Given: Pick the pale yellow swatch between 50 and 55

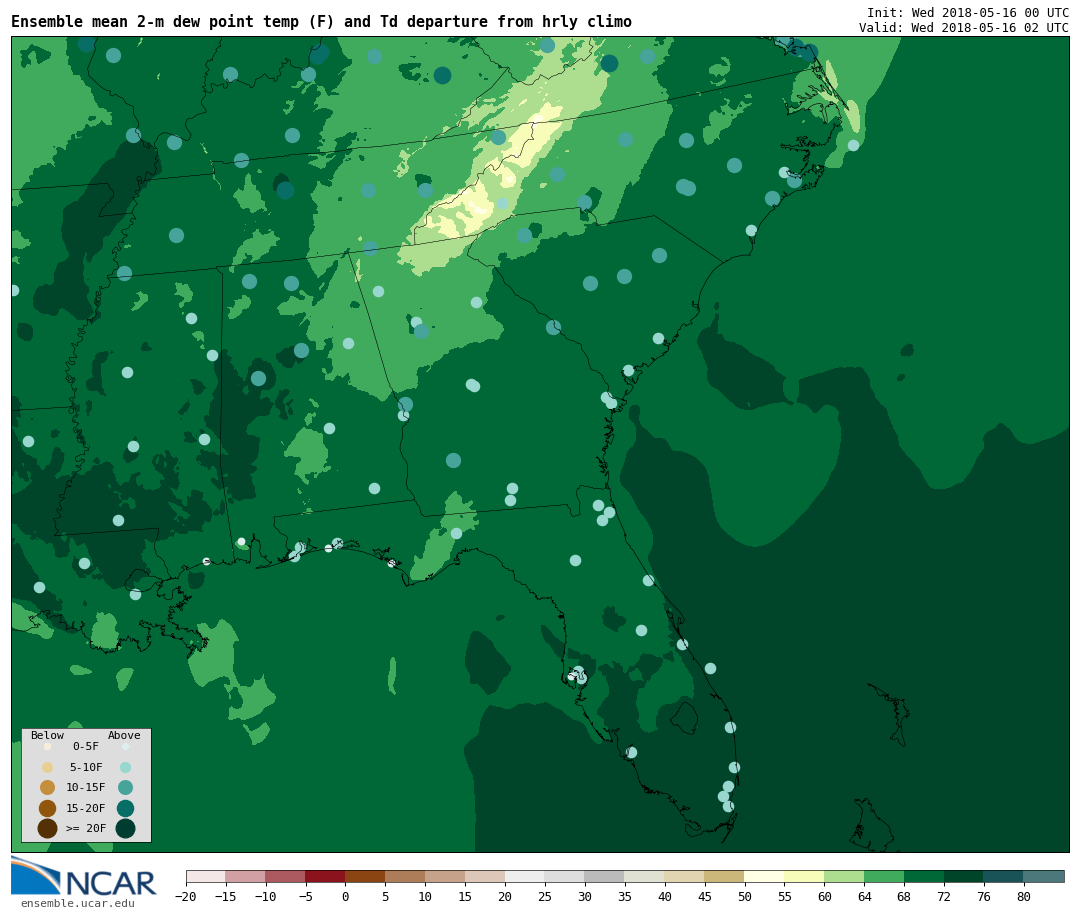Looking at the screenshot, I should pos(764,876).
